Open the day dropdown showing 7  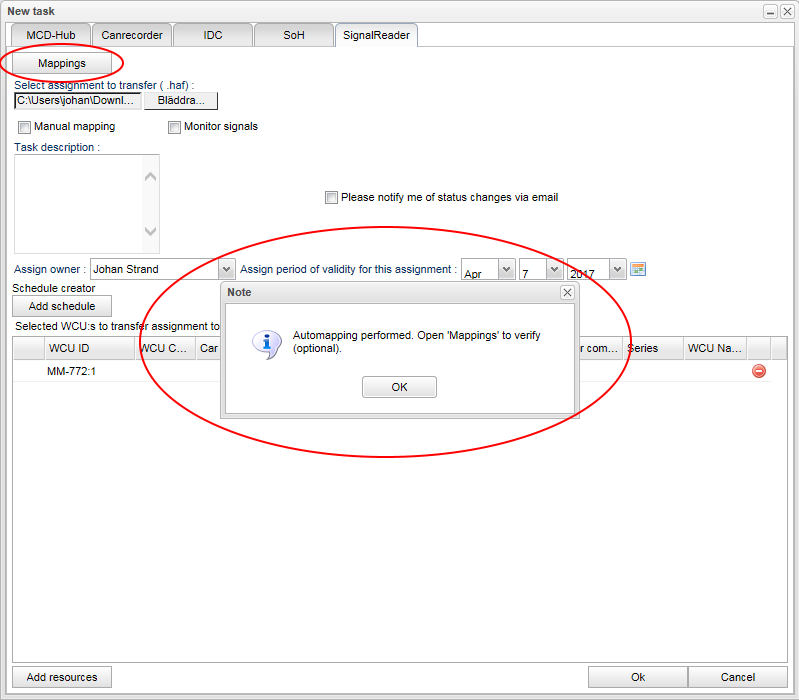pyautogui.click(x=554, y=270)
